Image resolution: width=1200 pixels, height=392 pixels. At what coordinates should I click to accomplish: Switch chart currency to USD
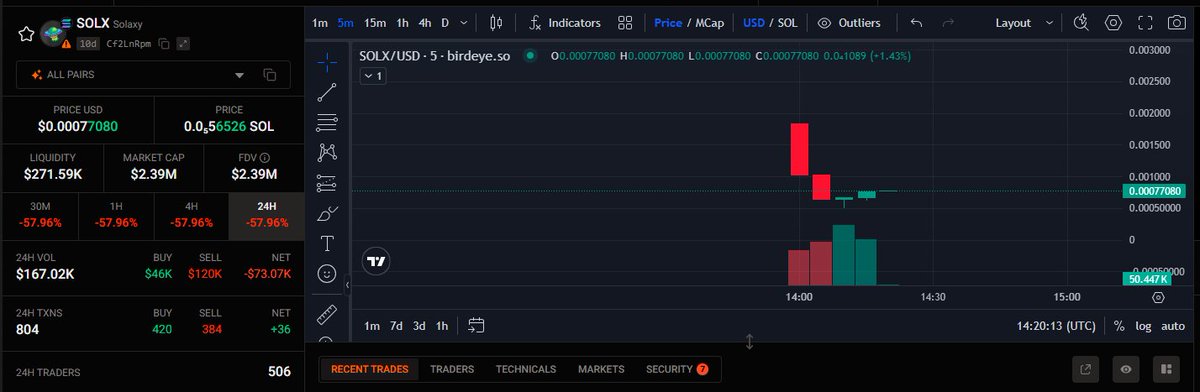753,22
